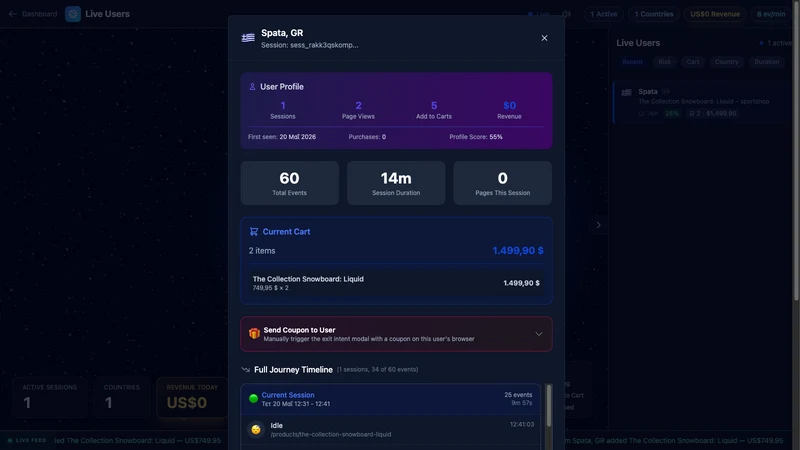The width and height of the screenshot is (800, 450).
Task: Click the 1 Active pill in header
Action: tap(604, 14)
